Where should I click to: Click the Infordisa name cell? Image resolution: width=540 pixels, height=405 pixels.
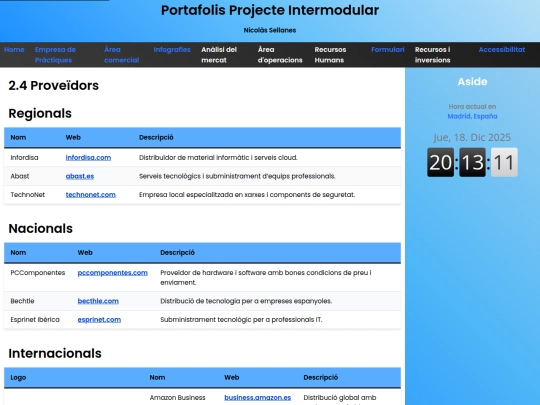point(24,158)
